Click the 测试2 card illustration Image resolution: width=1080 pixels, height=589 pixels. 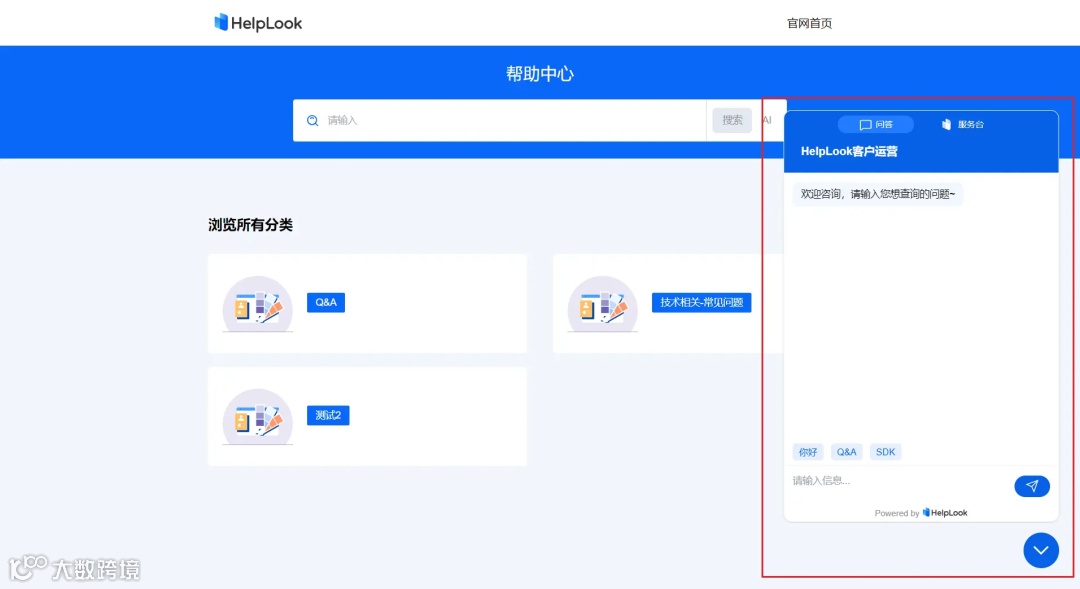click(257, 417)
